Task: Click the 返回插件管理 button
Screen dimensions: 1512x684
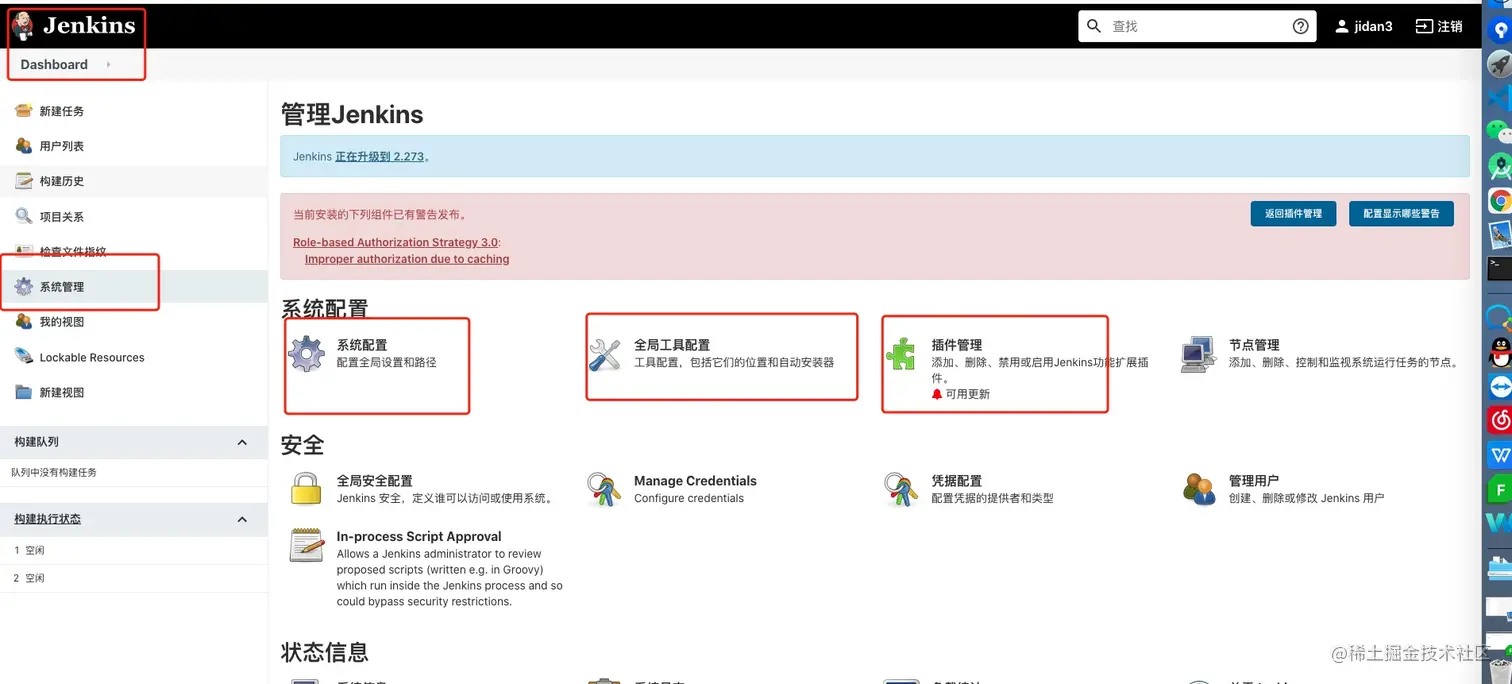Action: click(x=1293, y=213)
